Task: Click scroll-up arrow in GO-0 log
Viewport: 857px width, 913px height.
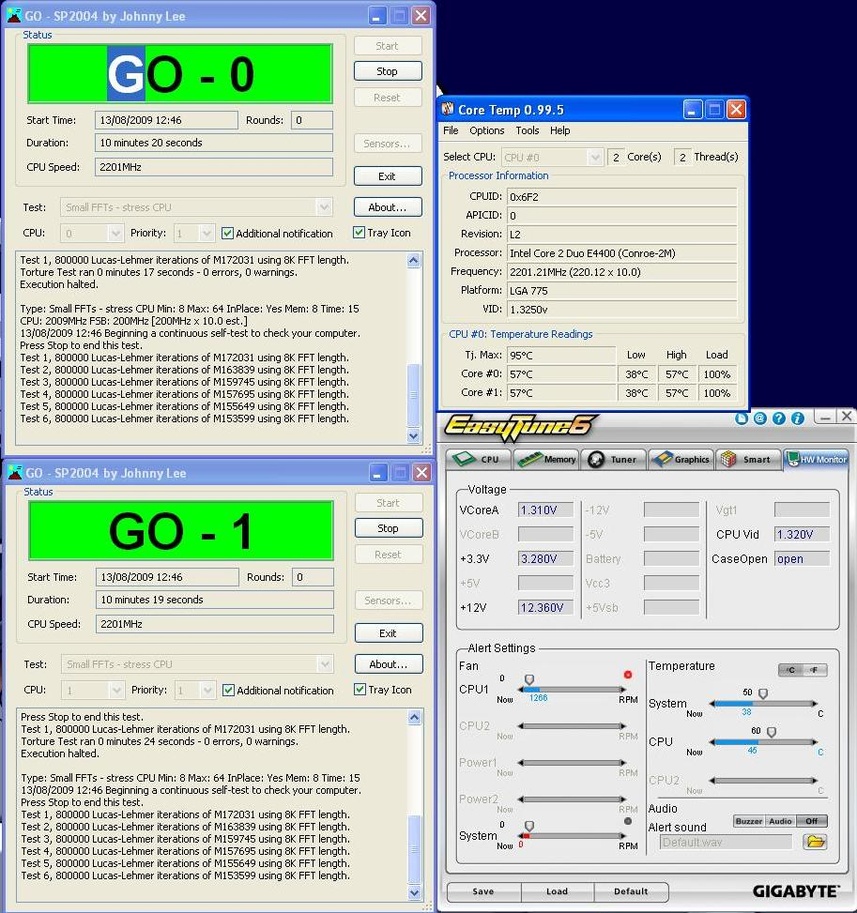Action: [413, 260]
